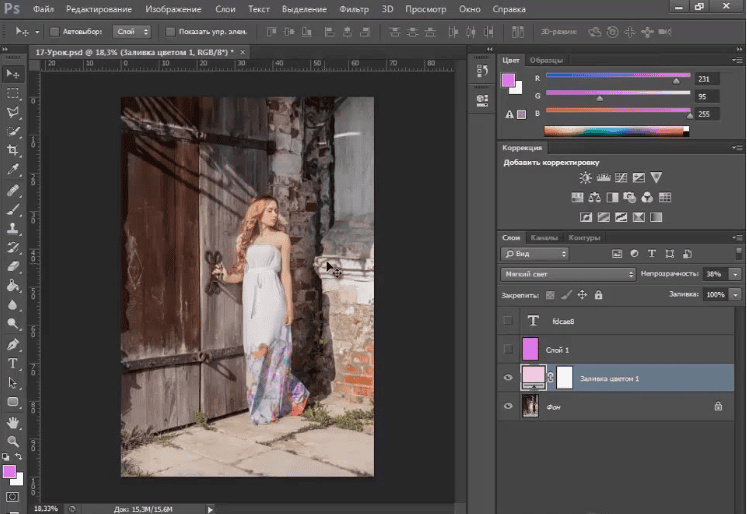
Task: Open the Color panel flyout menu
Action: [737, 60]
